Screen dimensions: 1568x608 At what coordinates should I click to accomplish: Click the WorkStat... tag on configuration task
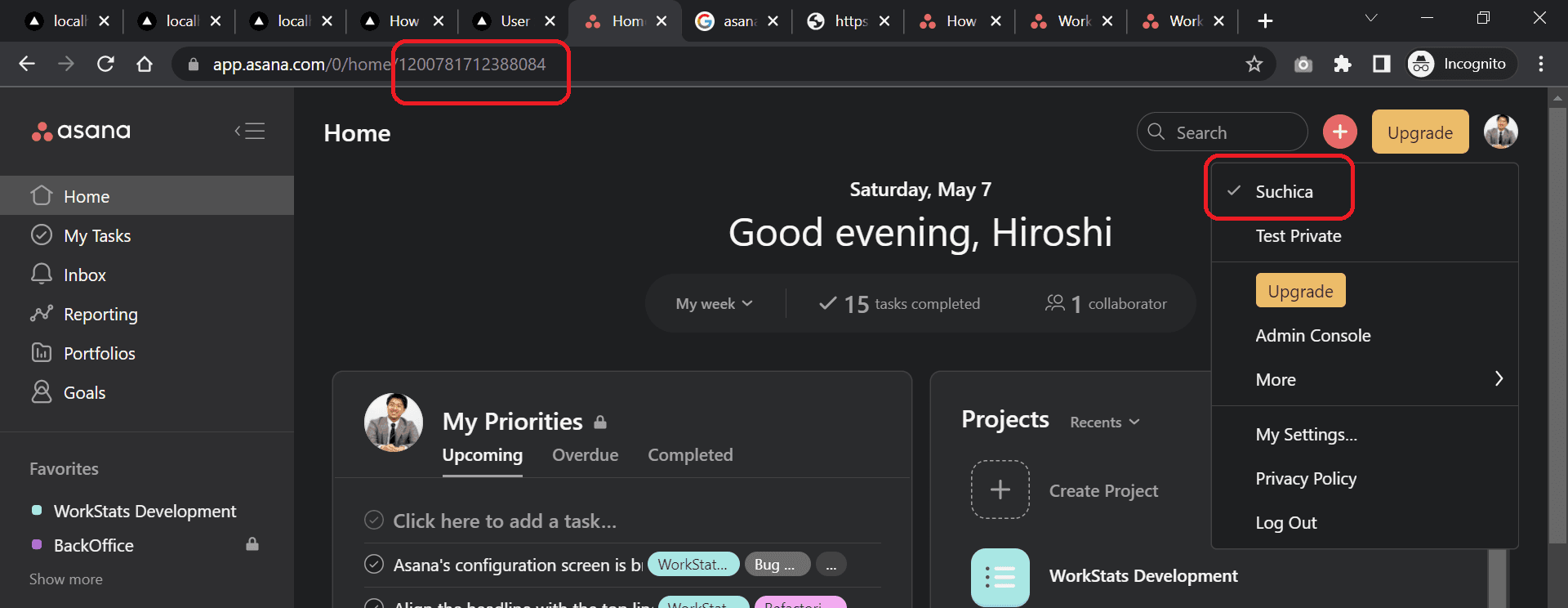pos(693,564)
